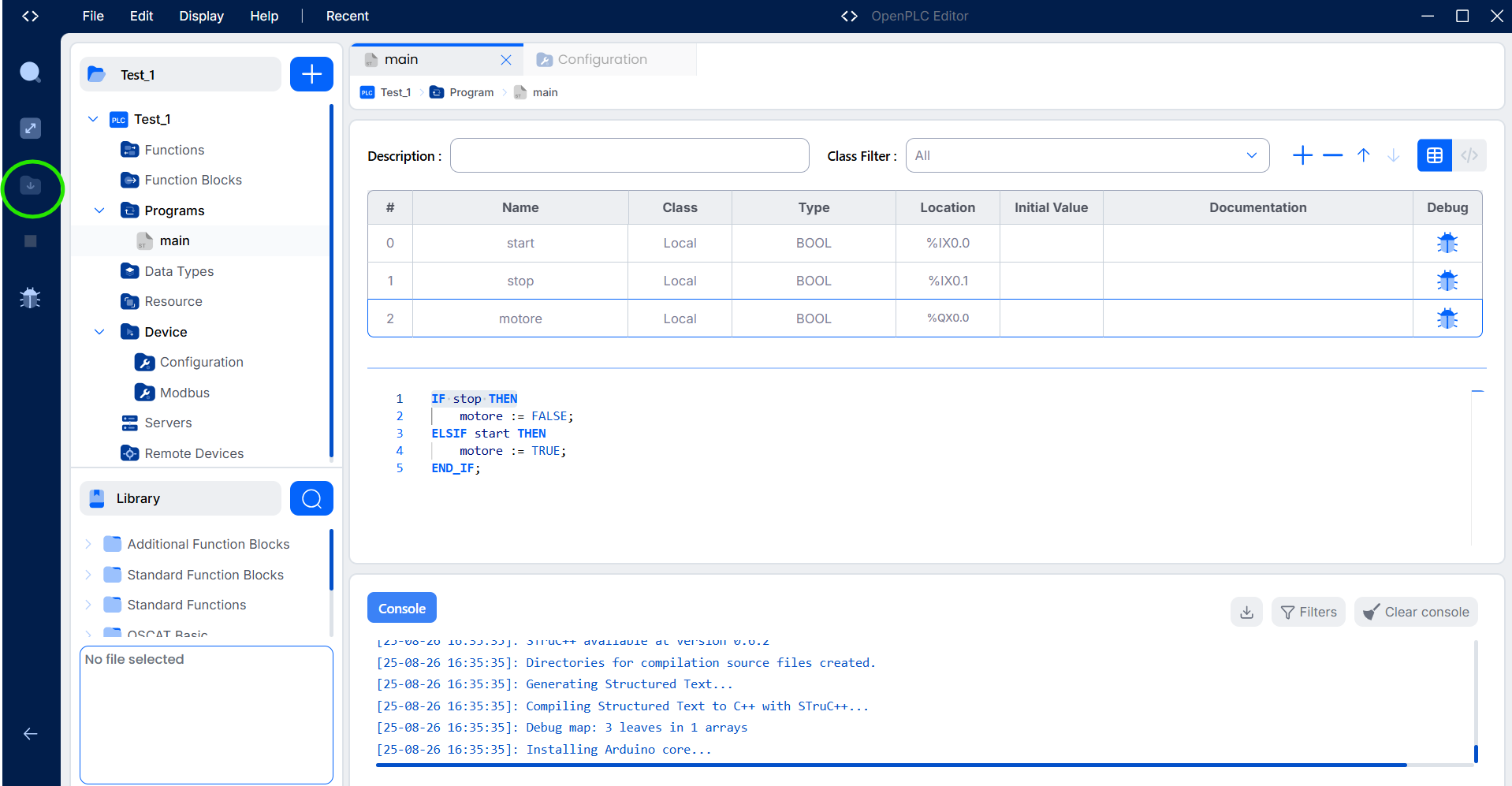The image size is (1512, 786).
Task: Click the motore name cell
Action: point(520,318)
